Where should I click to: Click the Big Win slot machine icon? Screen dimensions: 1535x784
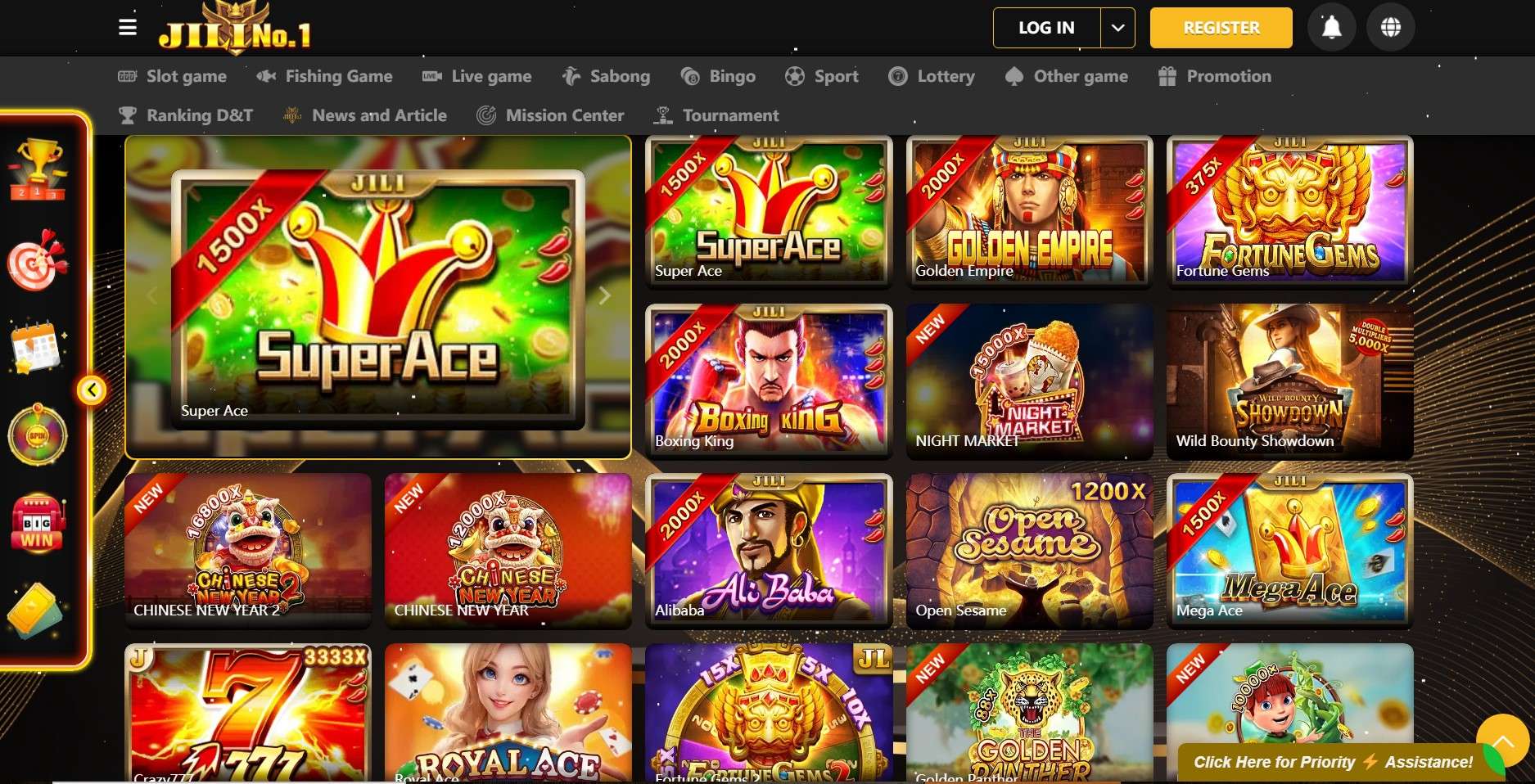click(x=37, y=523)
